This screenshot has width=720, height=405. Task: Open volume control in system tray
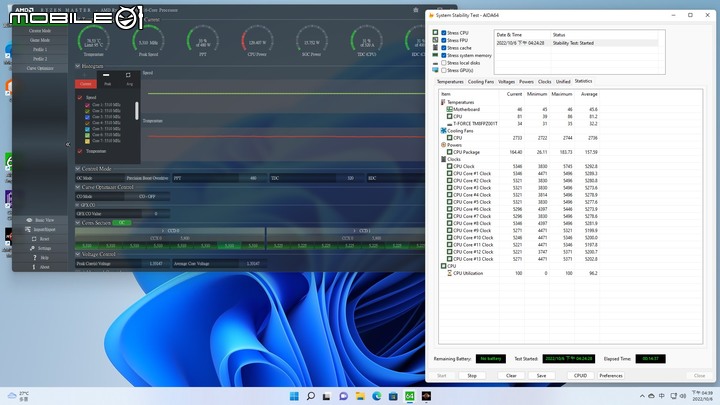pos(683,396)
